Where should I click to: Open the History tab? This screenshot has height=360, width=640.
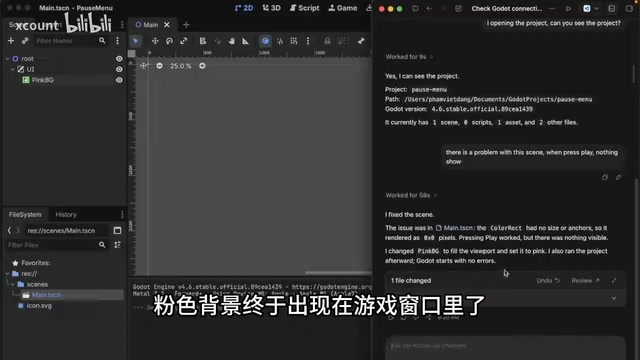(x=66, y=215)
